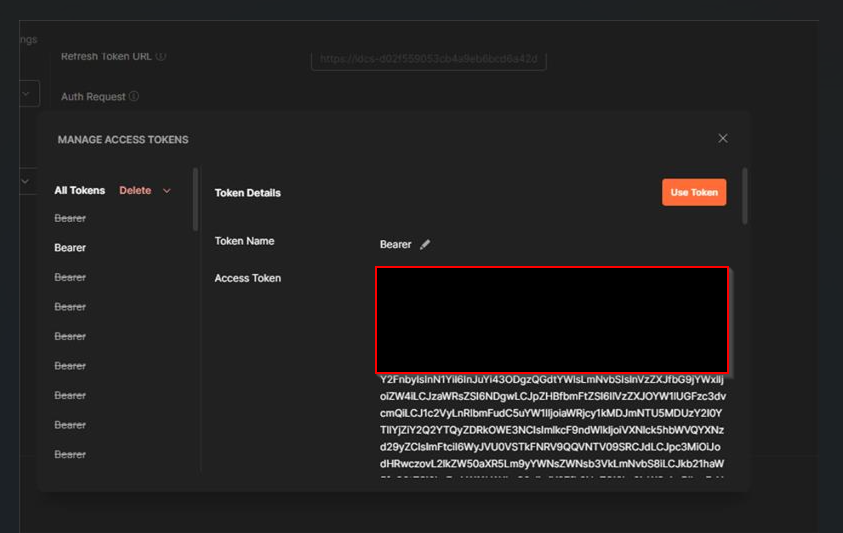Click the Refresh Token URL input field

tap(428, 59)
